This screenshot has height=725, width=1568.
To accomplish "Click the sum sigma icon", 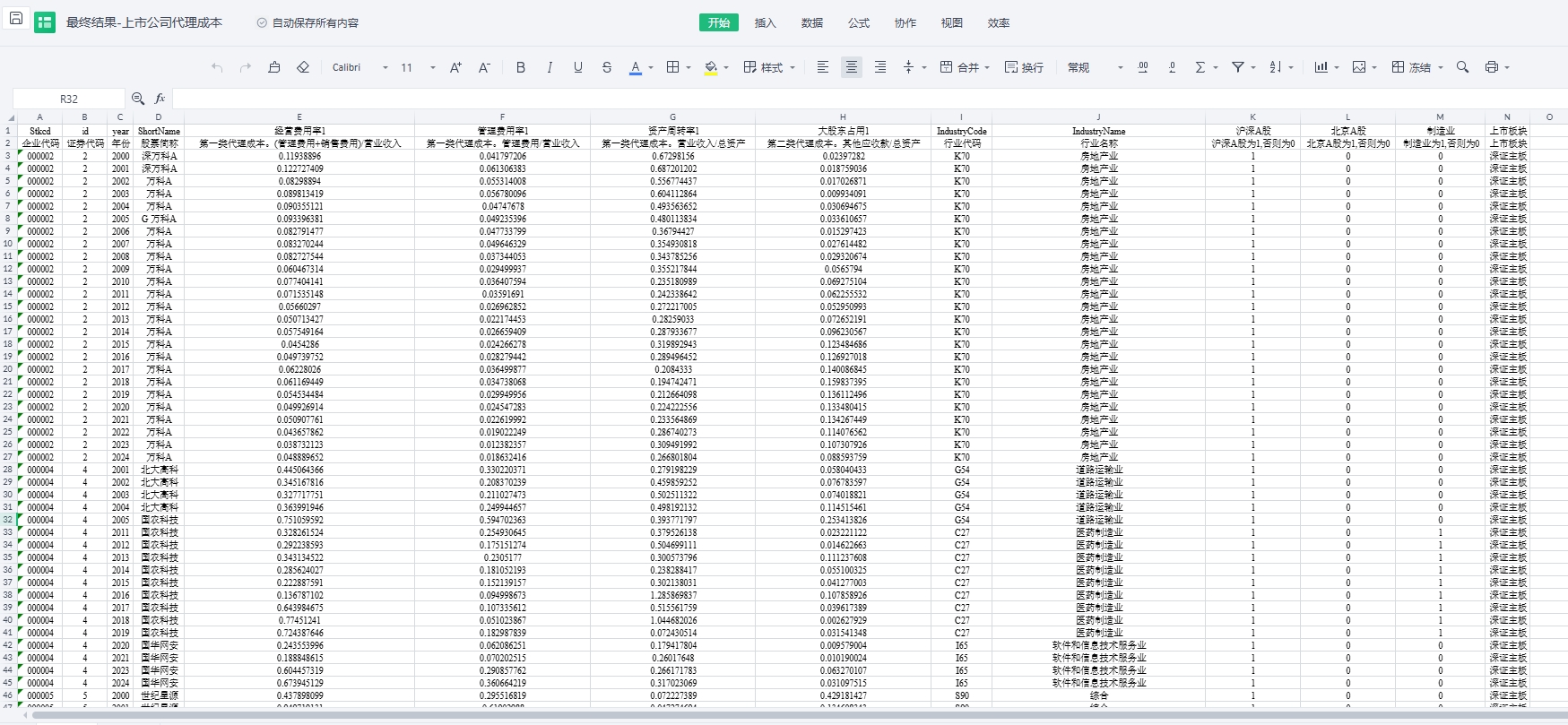I will pos(1200,67).
